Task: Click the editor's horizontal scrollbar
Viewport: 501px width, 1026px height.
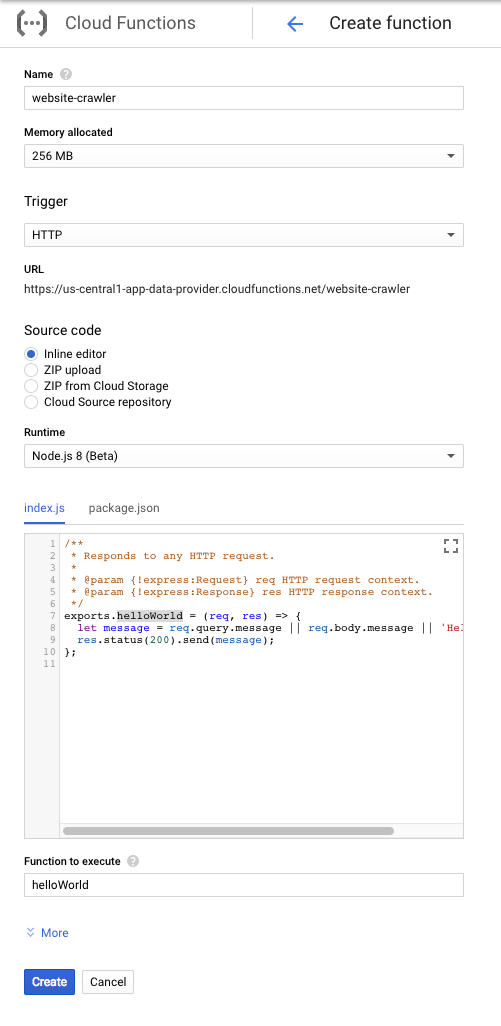Action: coord(228,831)
